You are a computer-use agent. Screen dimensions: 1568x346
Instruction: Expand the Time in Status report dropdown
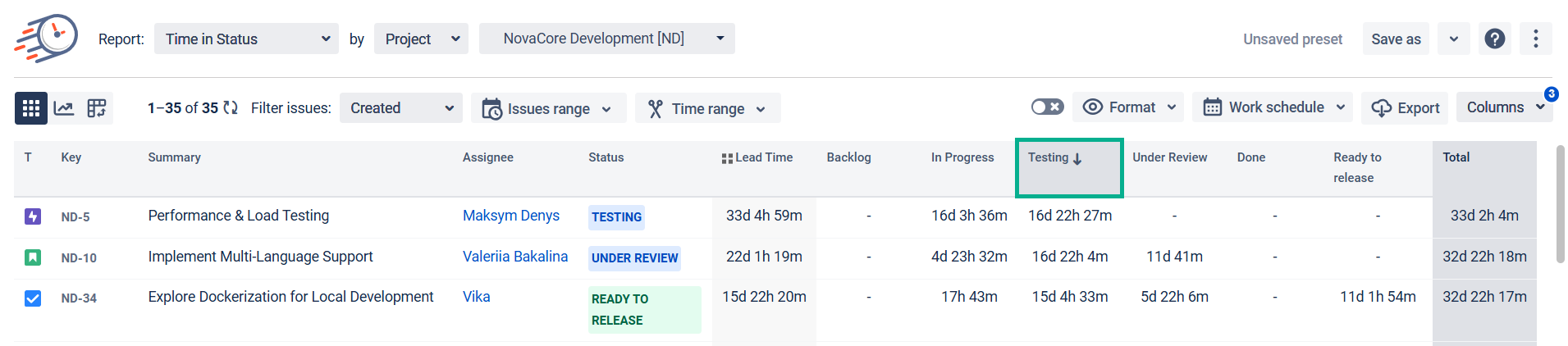(x=246, y=39)
